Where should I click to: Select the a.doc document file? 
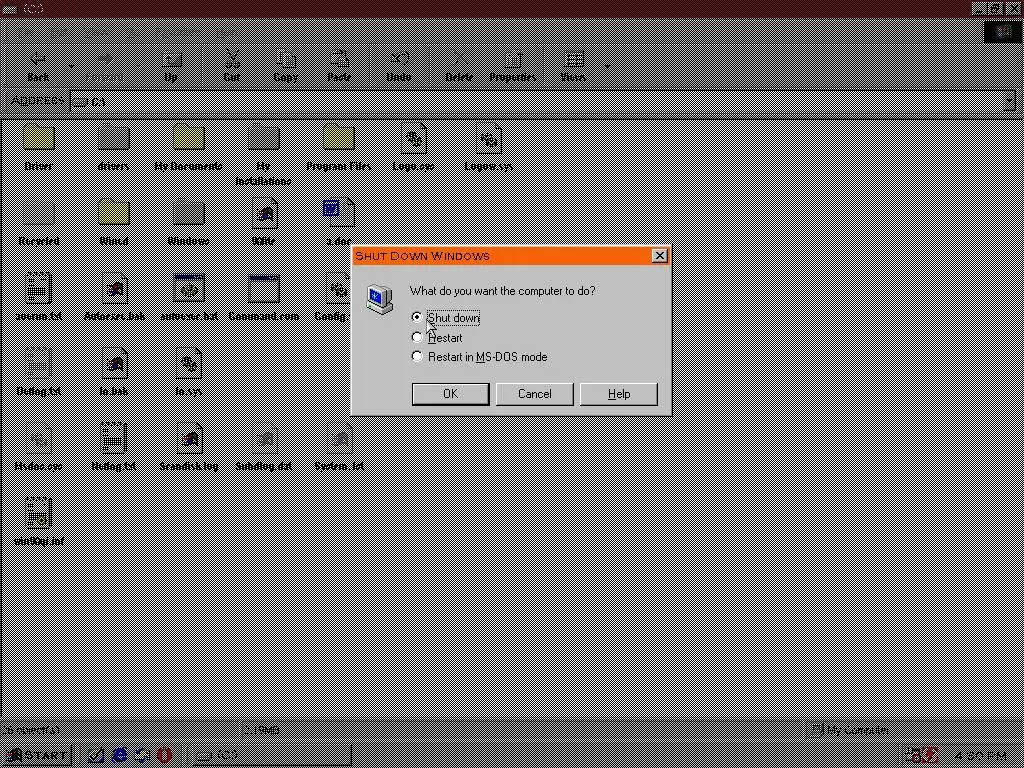[339, 223]
